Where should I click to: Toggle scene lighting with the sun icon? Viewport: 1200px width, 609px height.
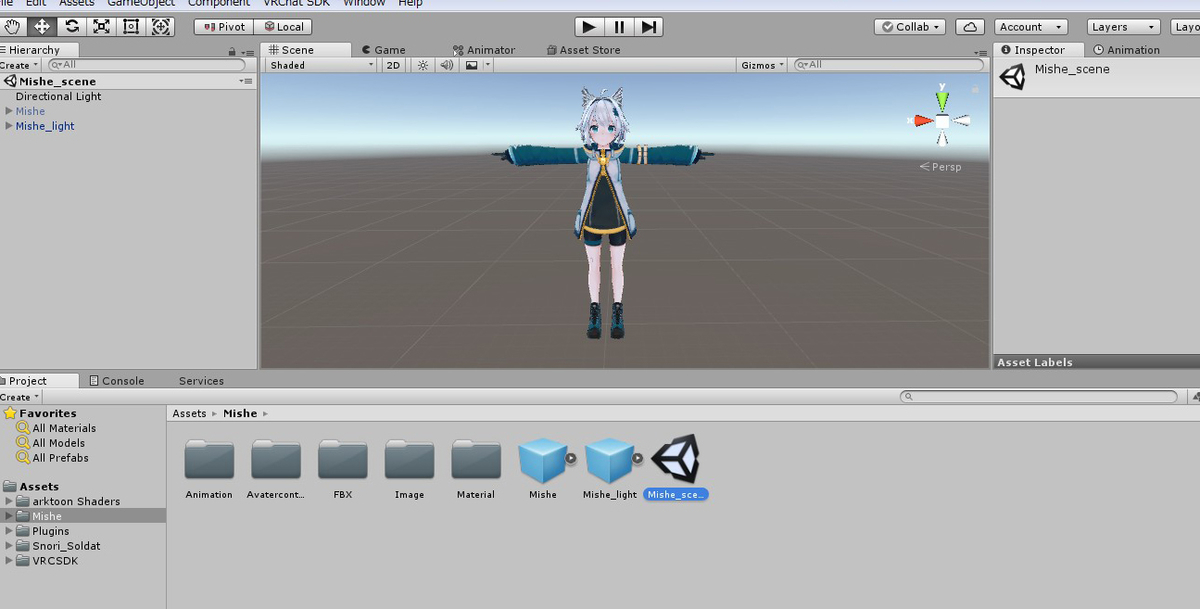click(x=422, y=64)
